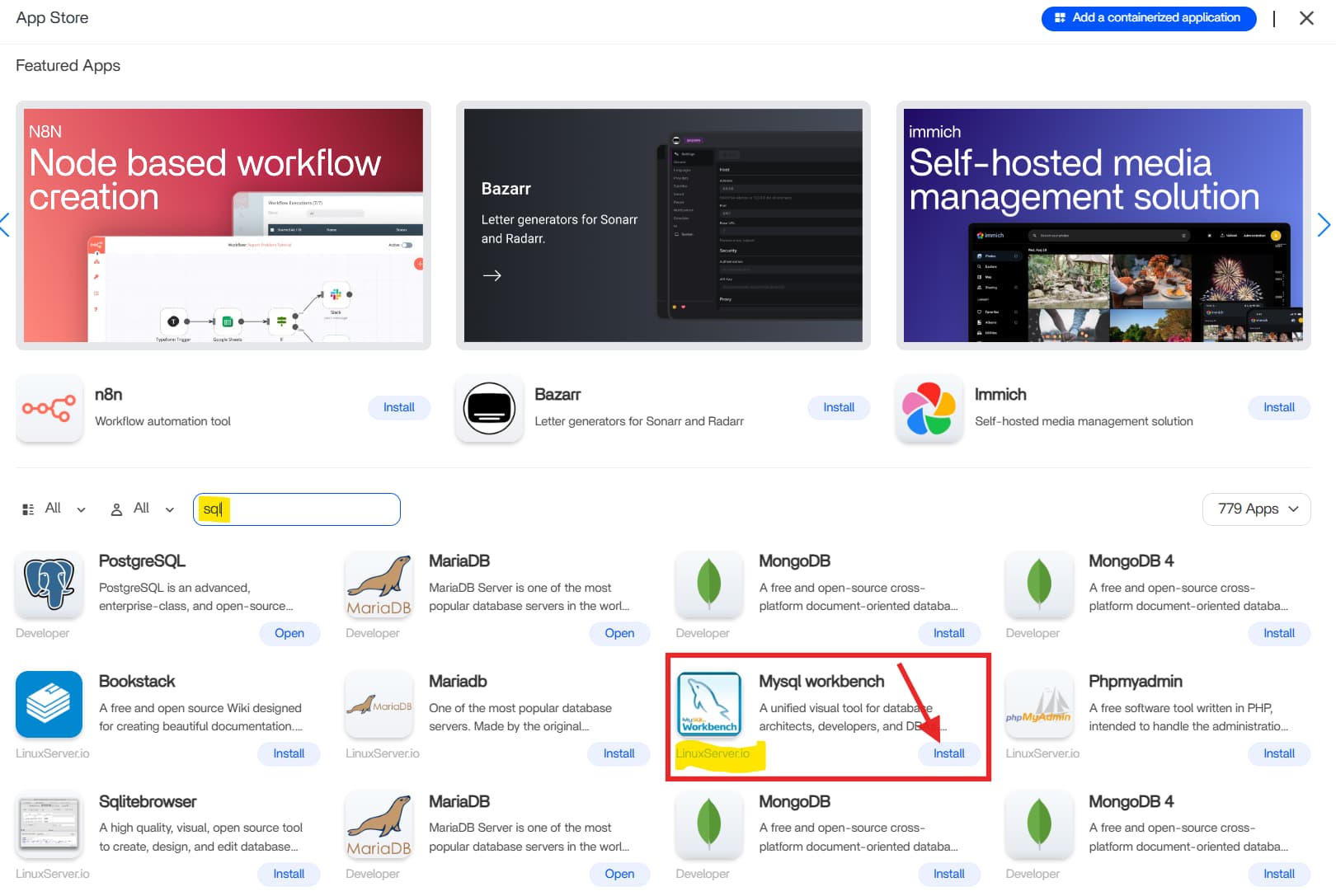The width and height of the screenshot is (1336, 896).
Task: Click Add a containerized application button
Action: click(x=1148, y=18)
